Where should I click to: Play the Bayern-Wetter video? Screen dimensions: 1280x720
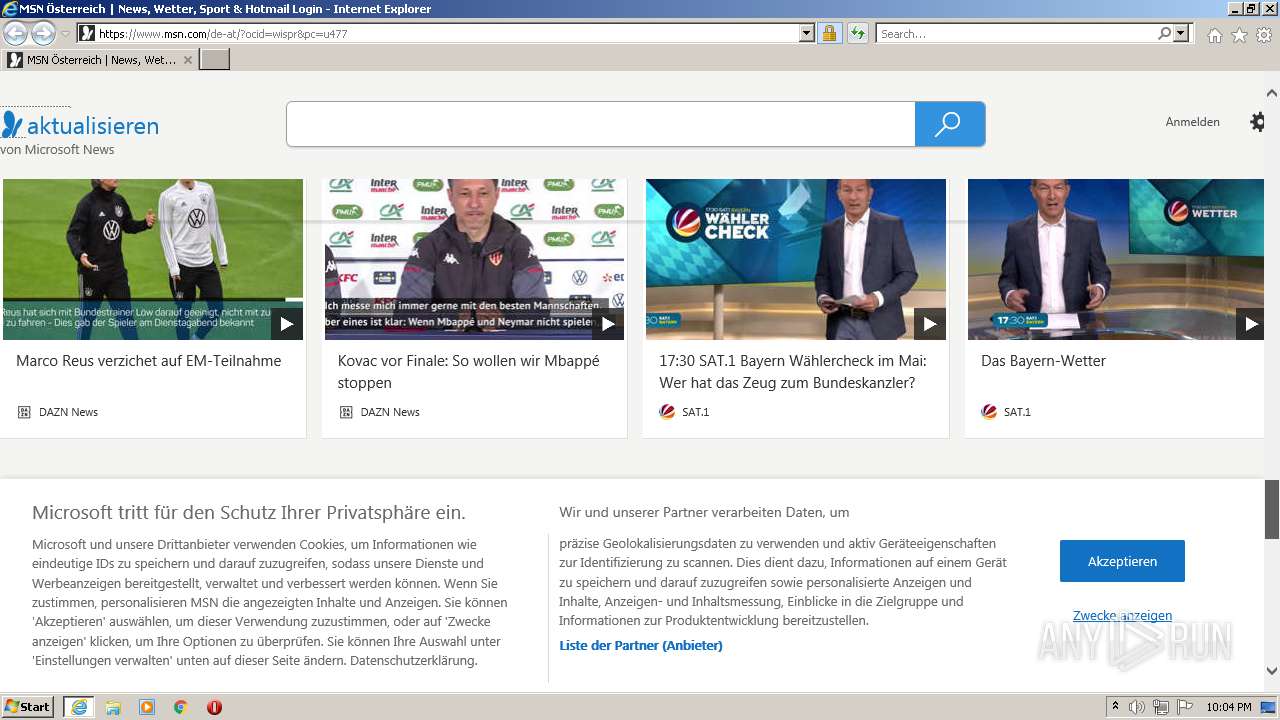point(1250,324)
